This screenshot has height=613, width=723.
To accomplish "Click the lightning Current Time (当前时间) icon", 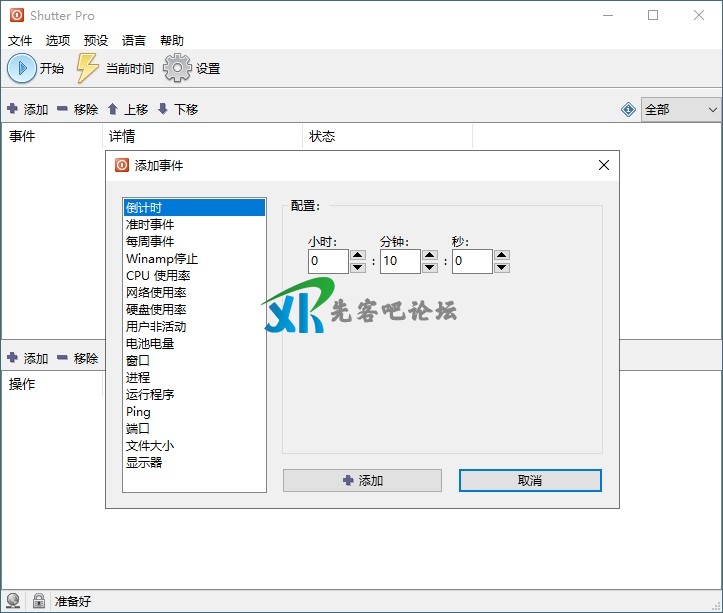I will [89, 68].
